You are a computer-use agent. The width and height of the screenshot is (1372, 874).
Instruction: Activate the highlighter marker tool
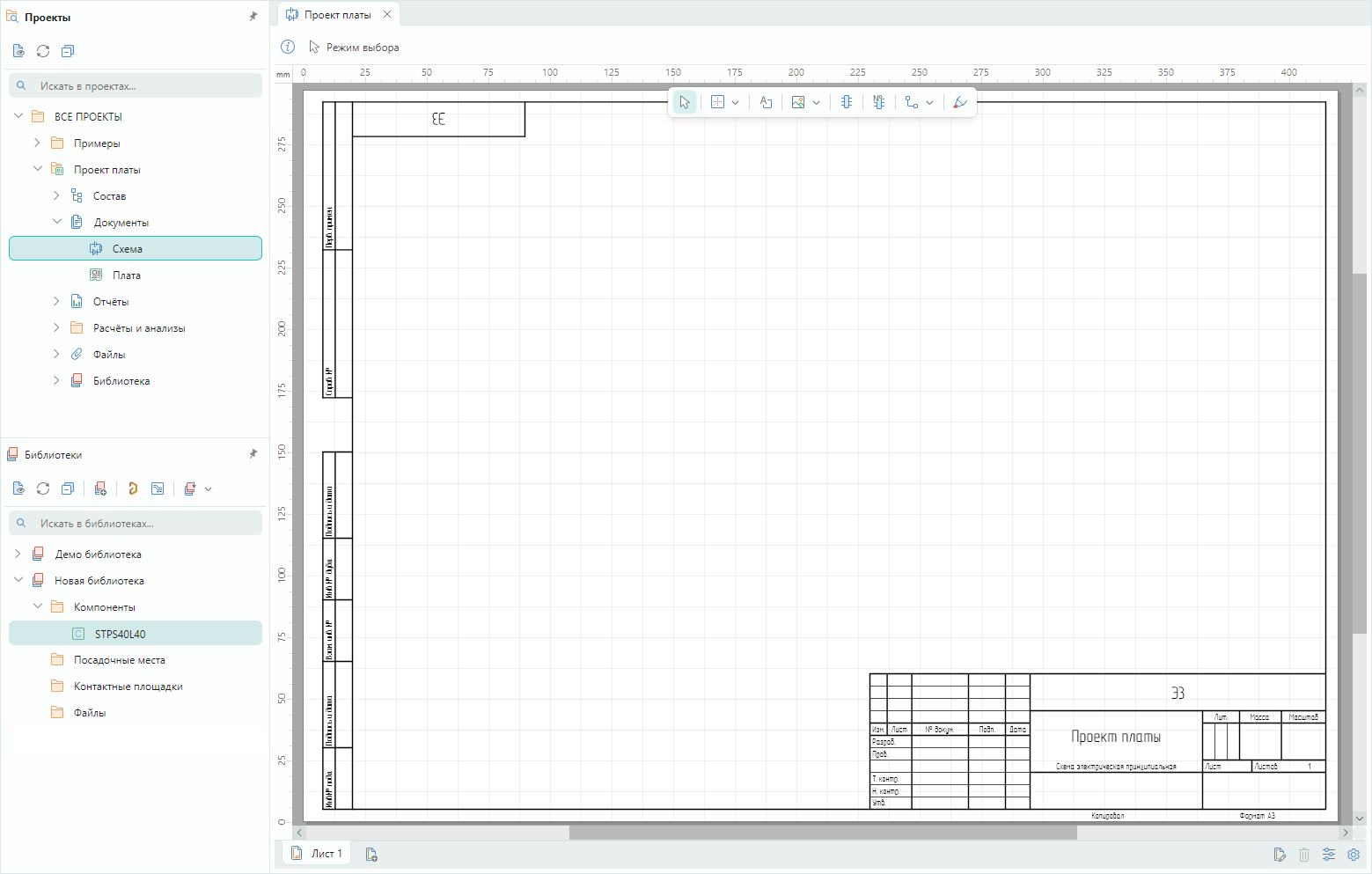point(959,103)
